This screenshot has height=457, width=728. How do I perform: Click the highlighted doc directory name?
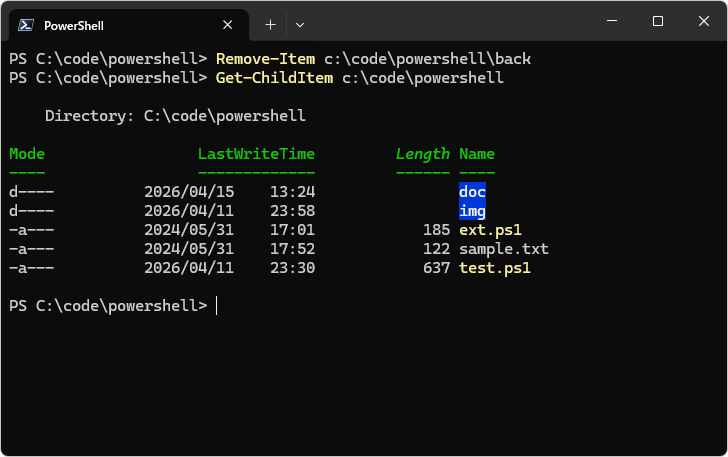[x=472, y=192]
